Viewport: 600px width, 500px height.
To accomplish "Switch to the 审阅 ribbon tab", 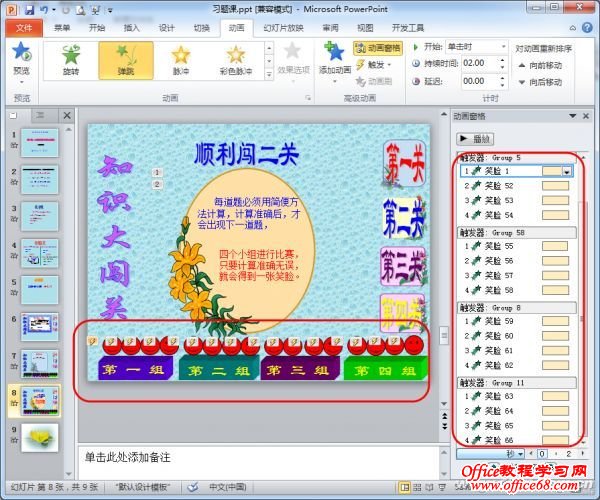I will click(330, 28).
